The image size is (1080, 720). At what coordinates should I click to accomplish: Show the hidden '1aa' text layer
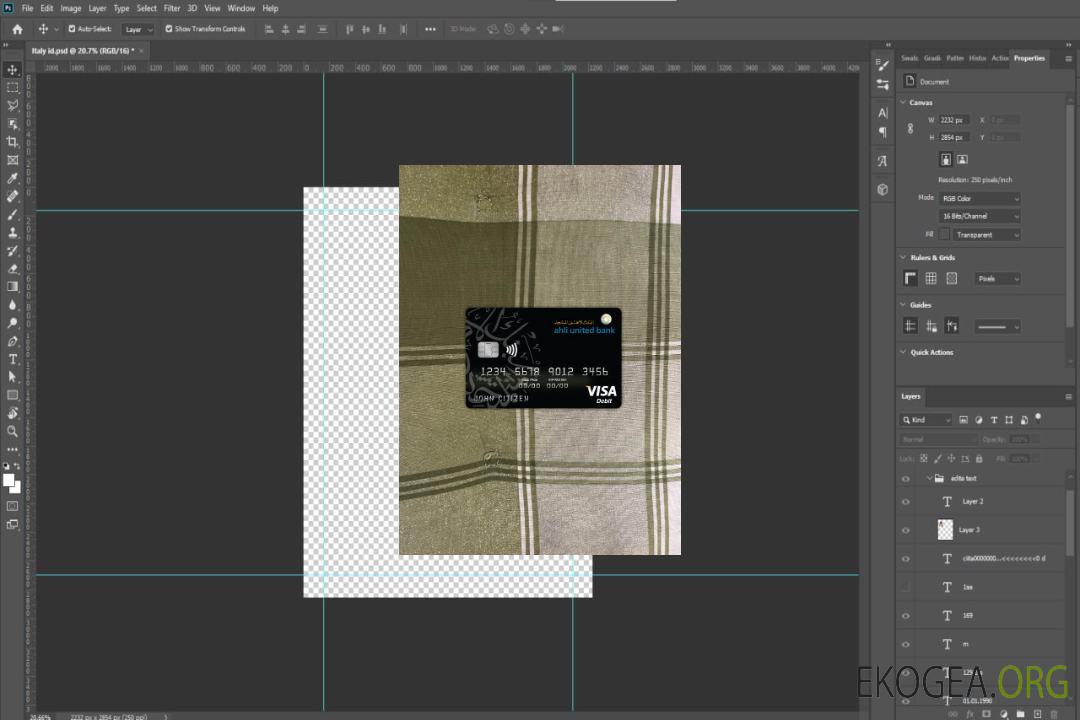[x=906, y=587]
